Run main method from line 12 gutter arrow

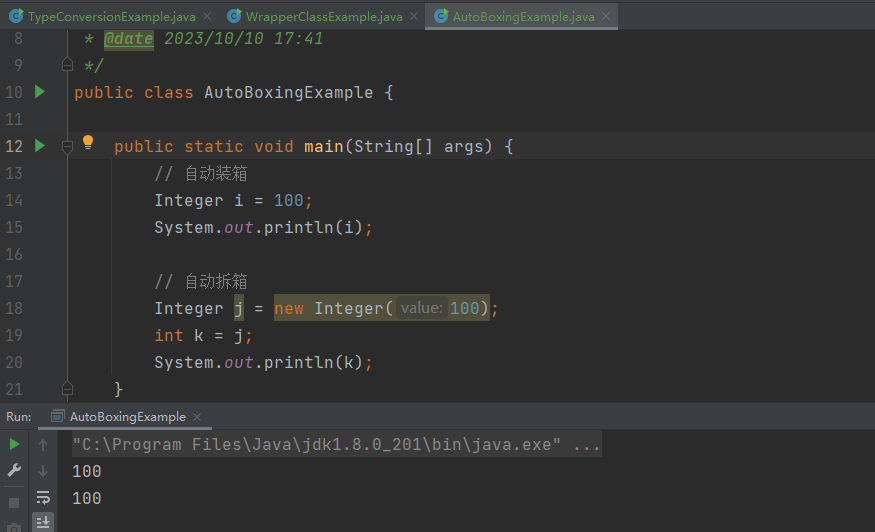40,146
